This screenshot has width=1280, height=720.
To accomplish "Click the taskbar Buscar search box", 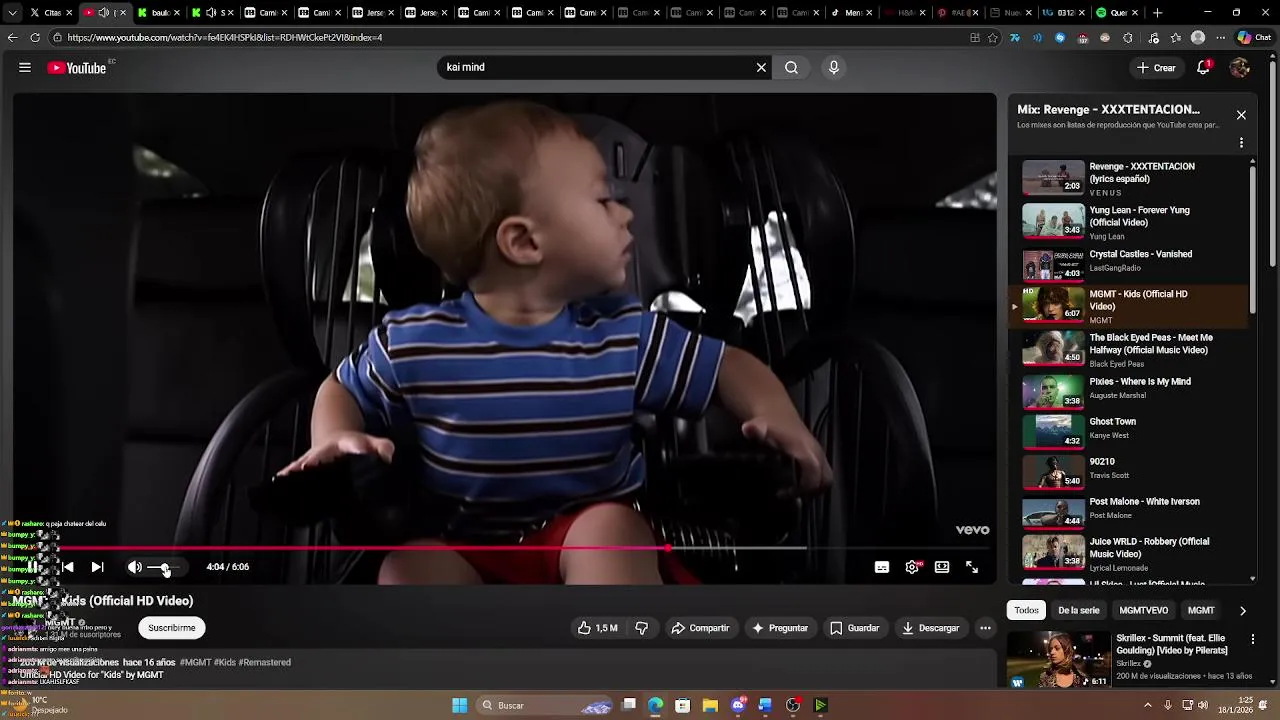I will [x=545, y=705].
